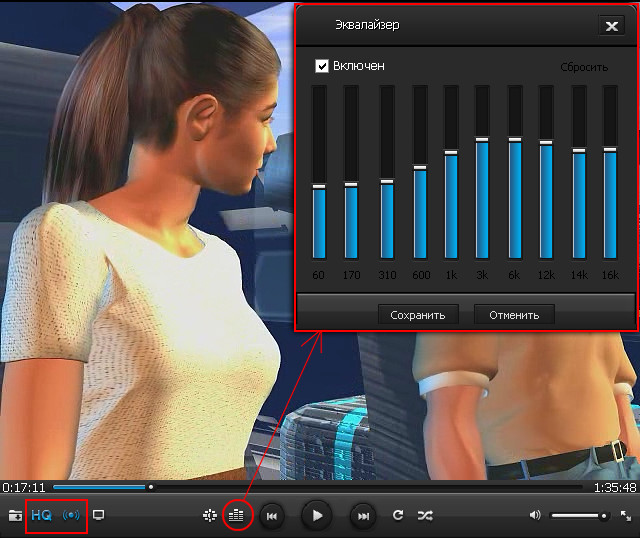
Task: Adjust the 3k band slider
Action: pyautogui.click(x=482, y=172)
